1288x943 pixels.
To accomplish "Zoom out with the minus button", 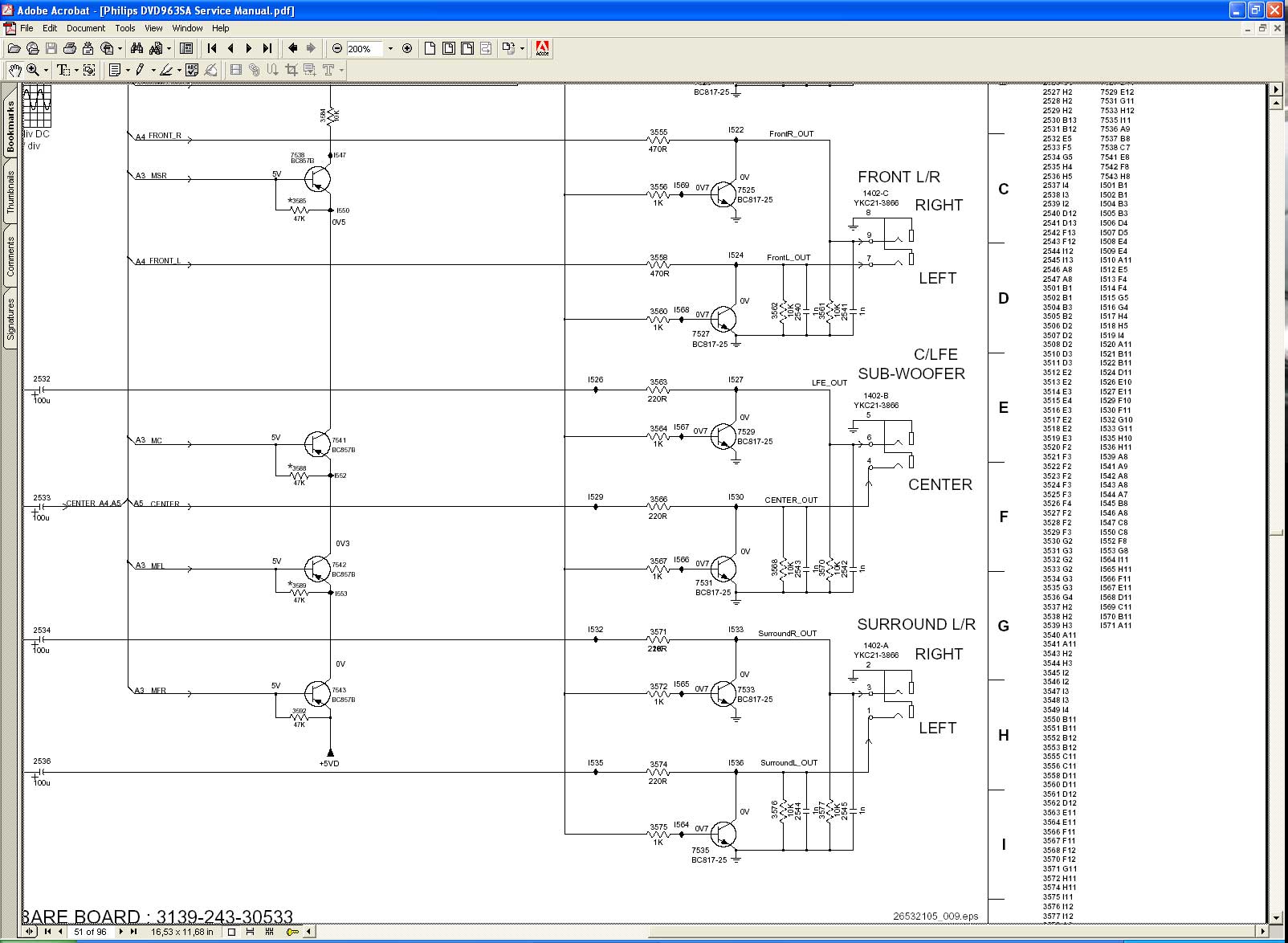I will click(337, 48).
